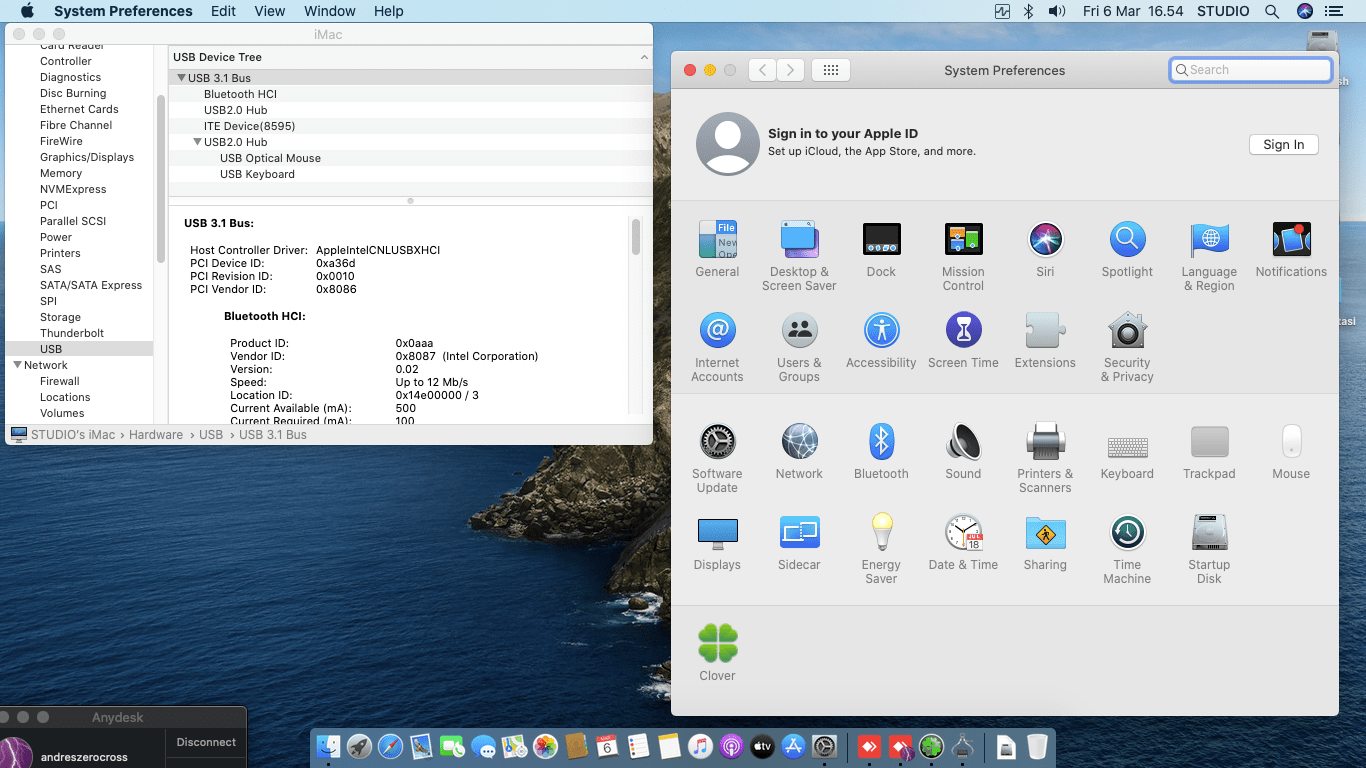The width and height of the screenshot is (1366, 768).
Task: Open Notification Center from the menu bar
Action: coord(1333,11)
